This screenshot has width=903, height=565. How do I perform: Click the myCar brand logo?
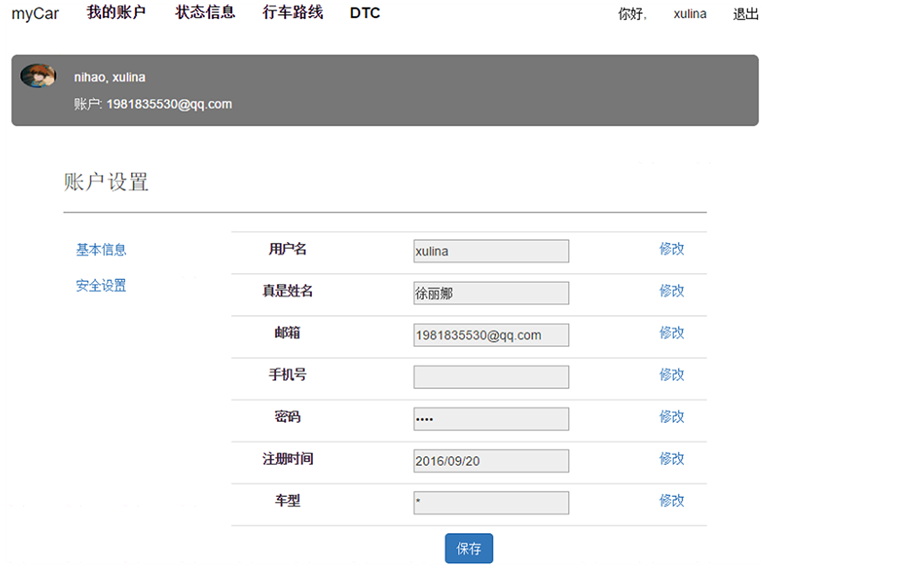click(x=35, y=14)
